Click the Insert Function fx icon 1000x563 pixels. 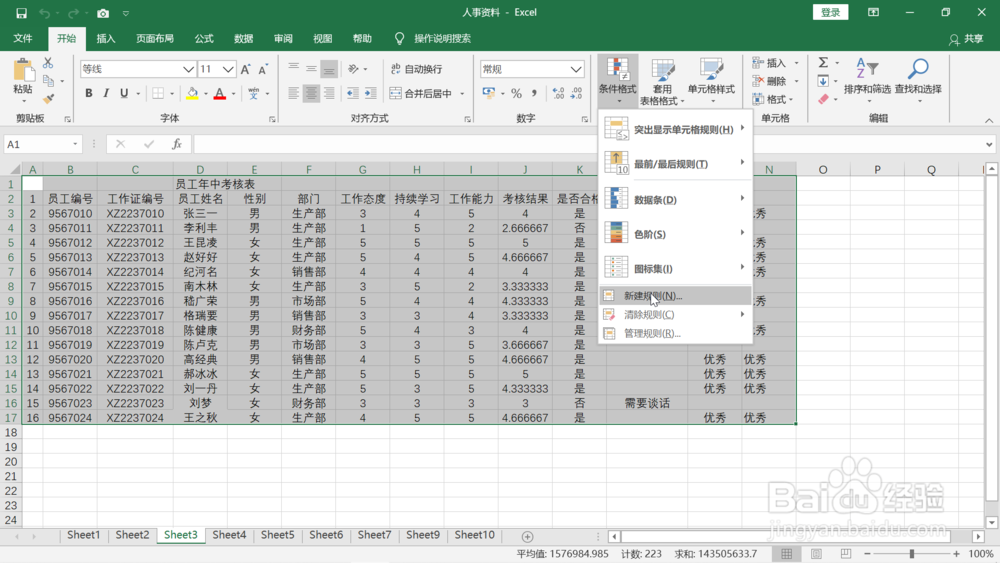177,144
